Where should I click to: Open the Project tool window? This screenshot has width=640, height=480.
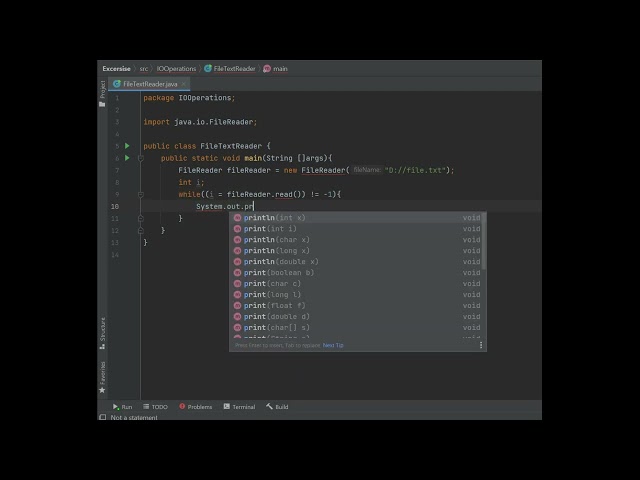(102, 93)
